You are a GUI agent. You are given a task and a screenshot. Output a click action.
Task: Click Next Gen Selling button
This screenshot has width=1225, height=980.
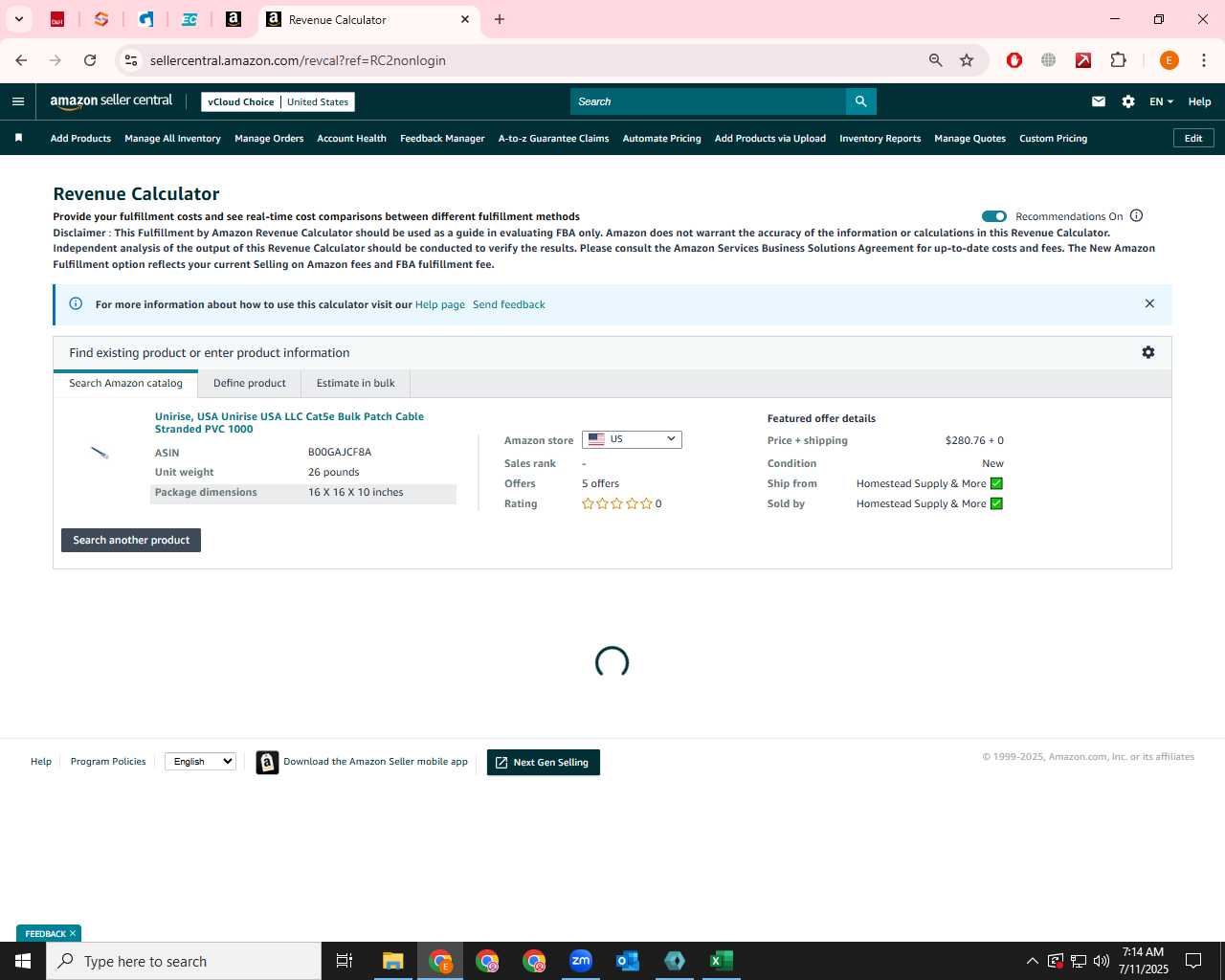pyautogui.click(x=544, y=762)
